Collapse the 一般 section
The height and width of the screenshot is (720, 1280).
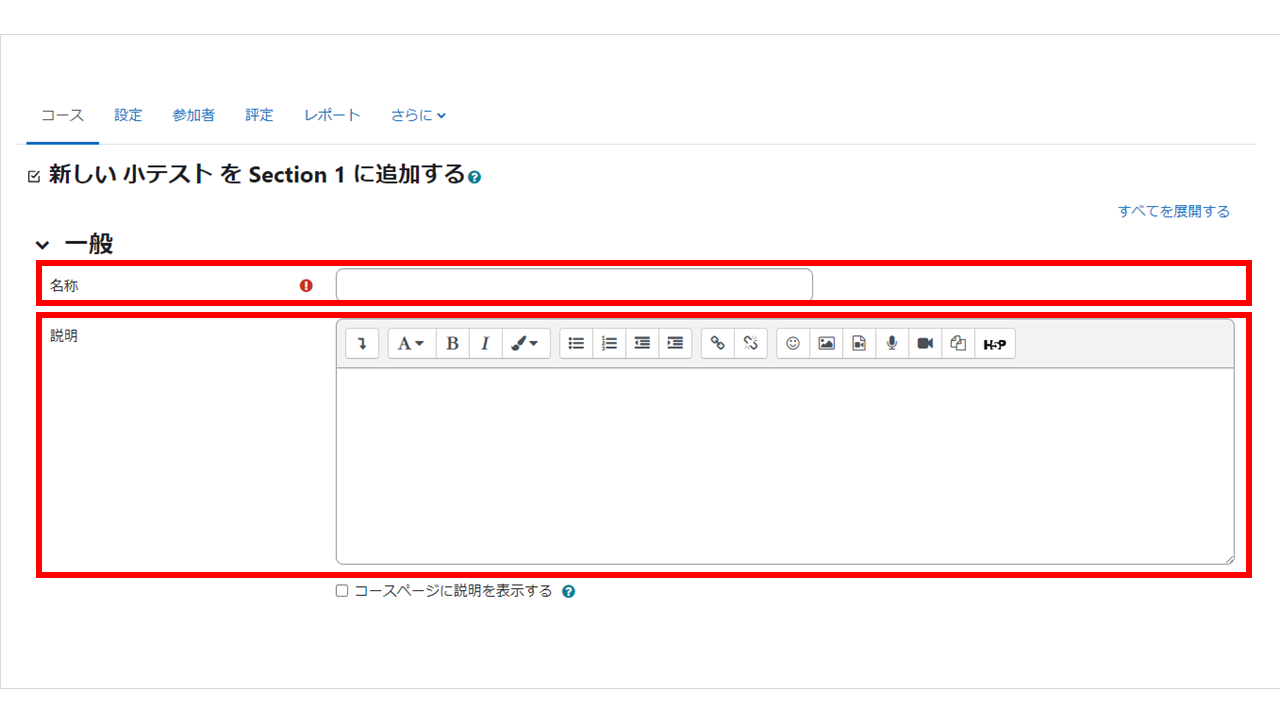(42, 244)
